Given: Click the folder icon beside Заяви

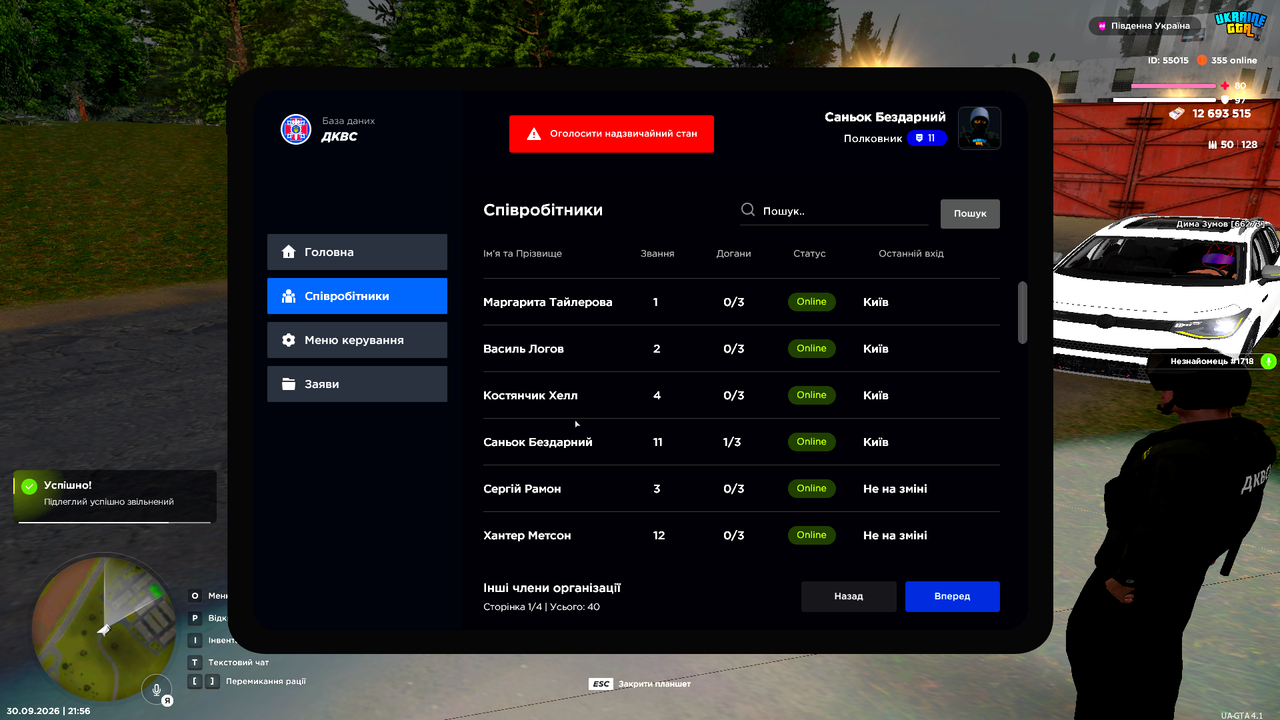Looking at the screenshot, I should tap(289, 384).
